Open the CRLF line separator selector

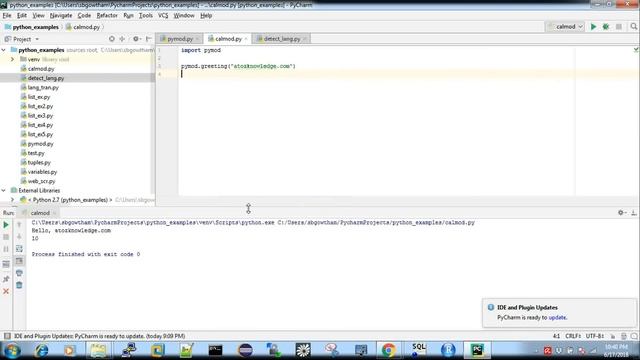coord(573,336)
